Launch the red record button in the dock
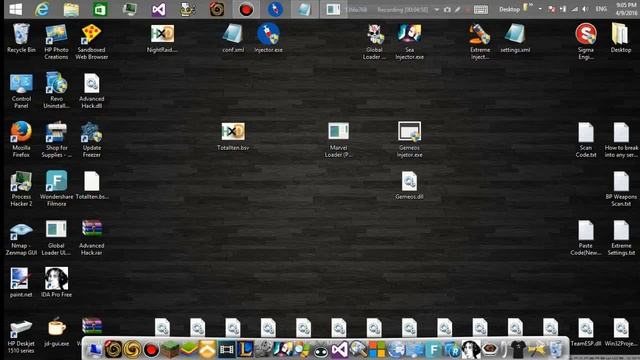The width and height of the screenshot is (640, 360). (x=151, y=349)
